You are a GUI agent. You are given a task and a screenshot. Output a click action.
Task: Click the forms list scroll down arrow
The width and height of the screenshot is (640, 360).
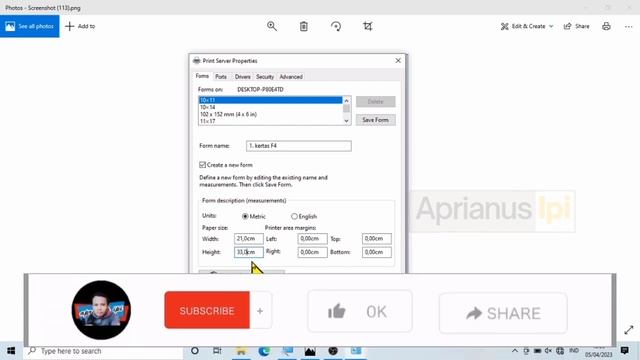click(347, 121)
